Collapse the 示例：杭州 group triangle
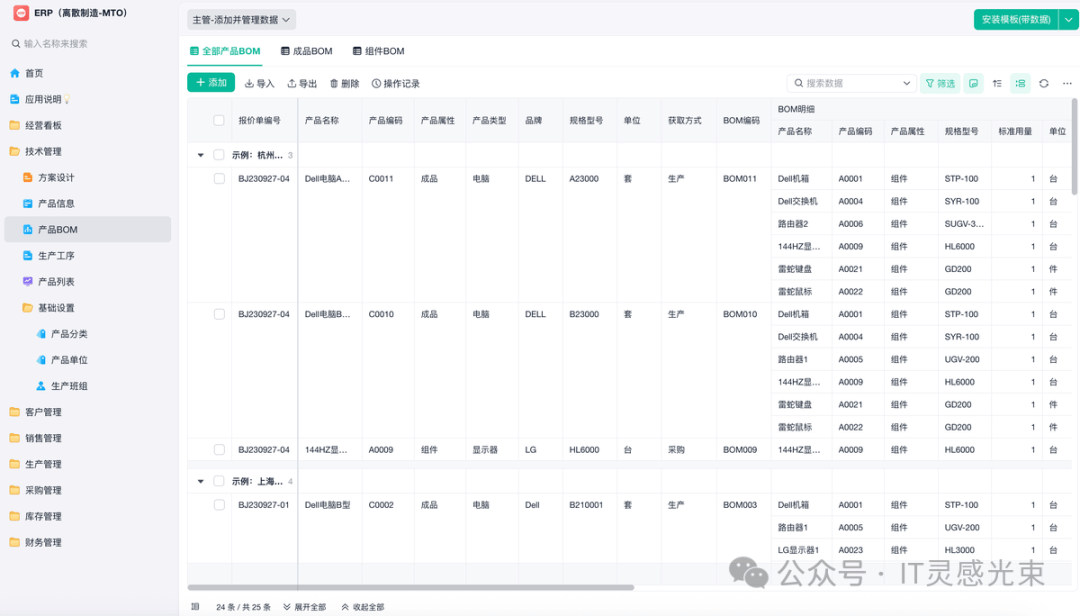Viewport: 1080px width, 616px height. (201, 155)
